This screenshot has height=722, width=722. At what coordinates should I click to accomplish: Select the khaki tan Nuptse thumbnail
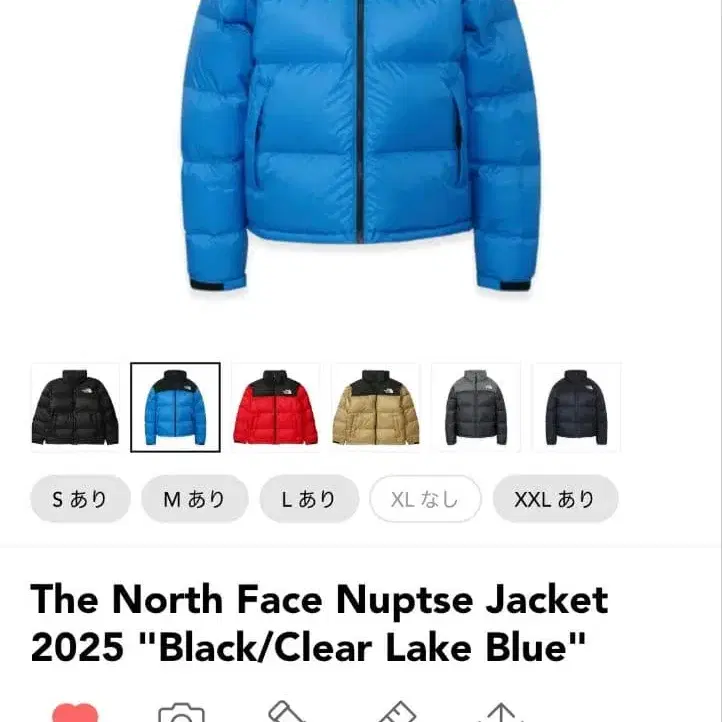tap(376, 408)
